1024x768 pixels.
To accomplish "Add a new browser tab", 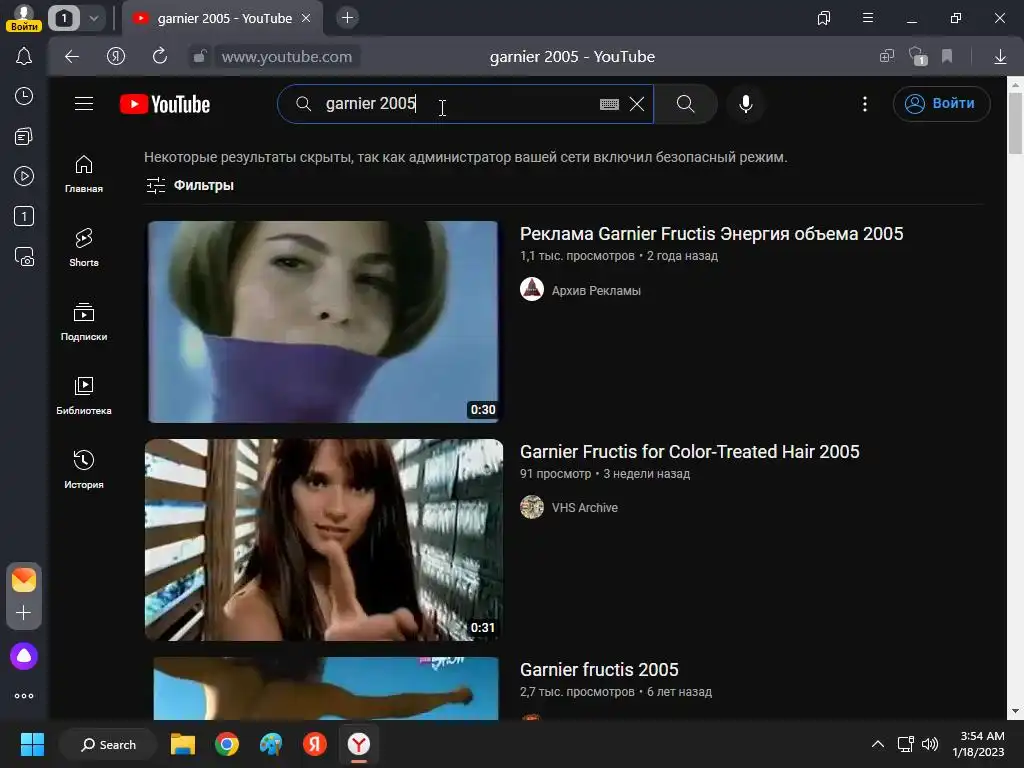I will click(x=347, y=18).
